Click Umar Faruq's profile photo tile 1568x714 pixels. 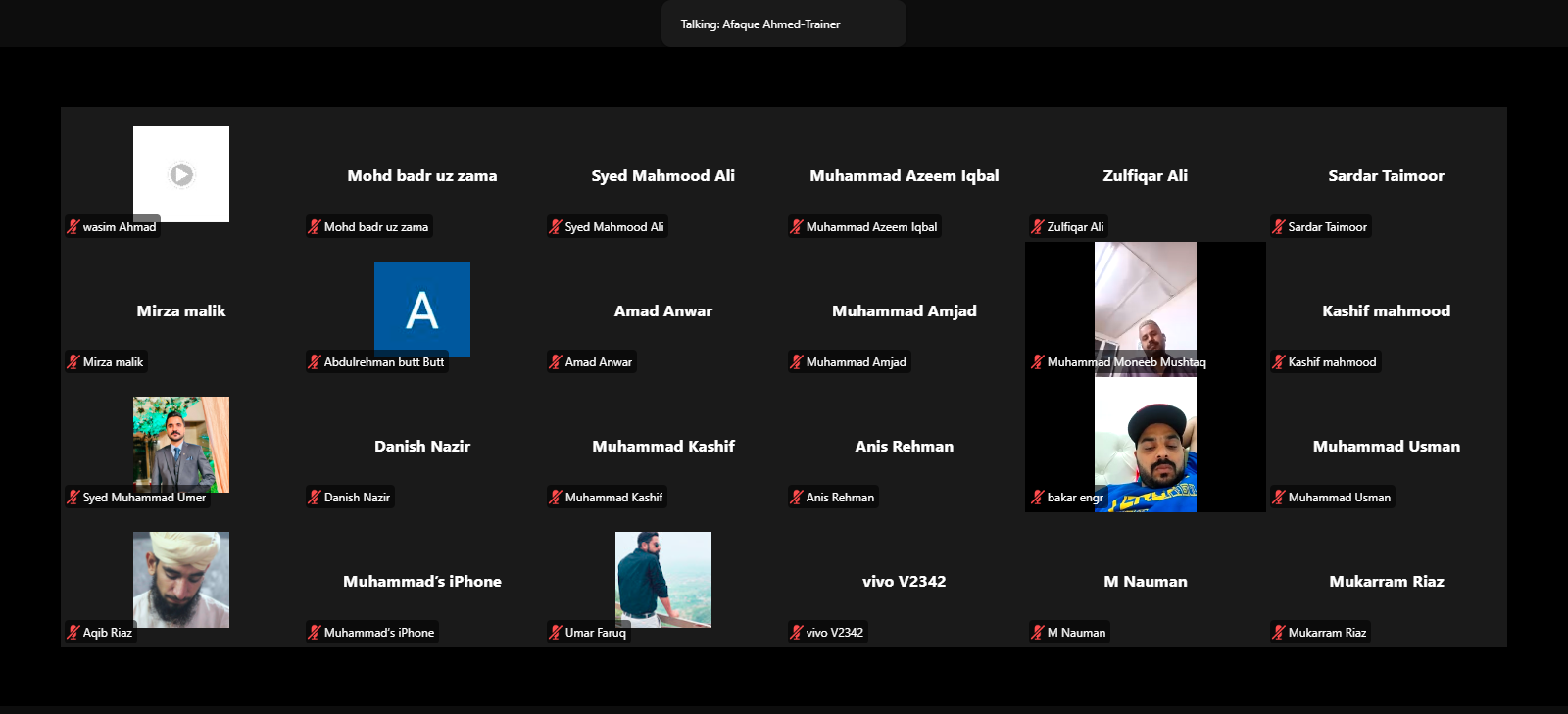click(663, 578)
